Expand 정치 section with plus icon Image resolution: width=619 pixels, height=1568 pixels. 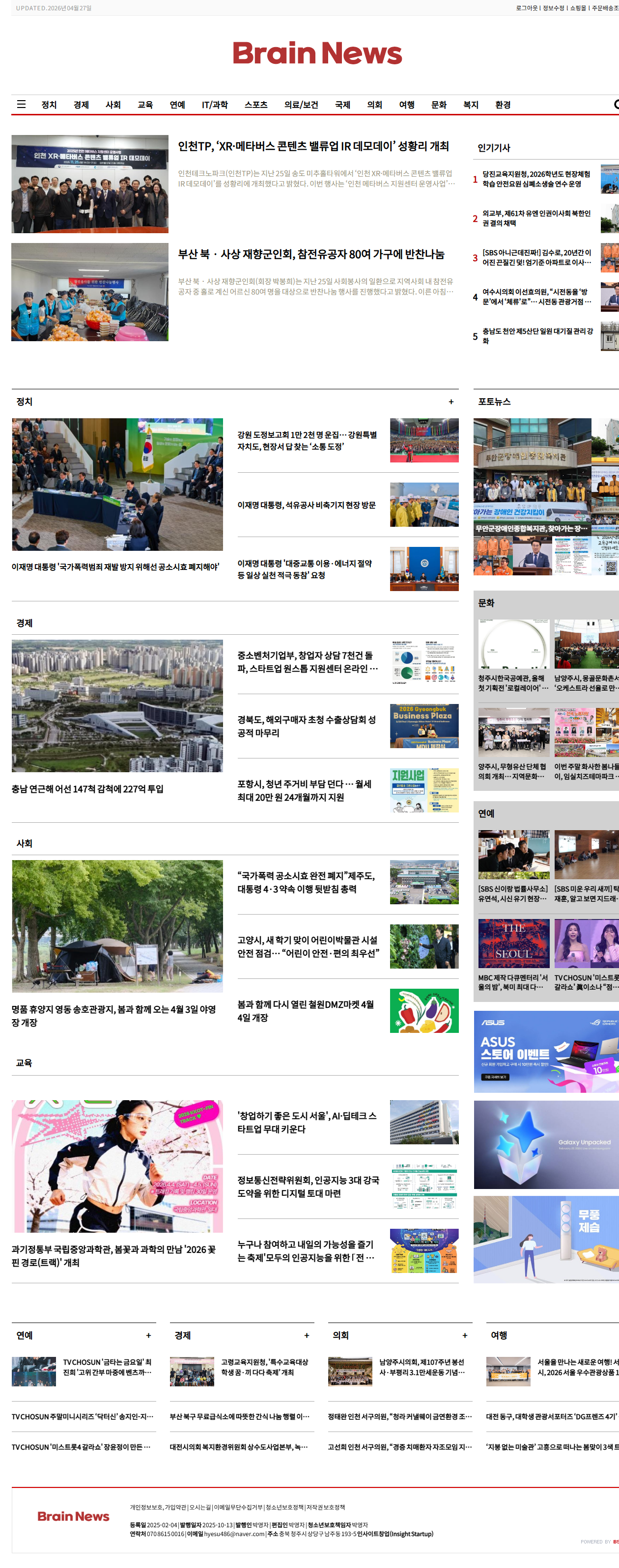pyautogui.click(x=451, y=402)
